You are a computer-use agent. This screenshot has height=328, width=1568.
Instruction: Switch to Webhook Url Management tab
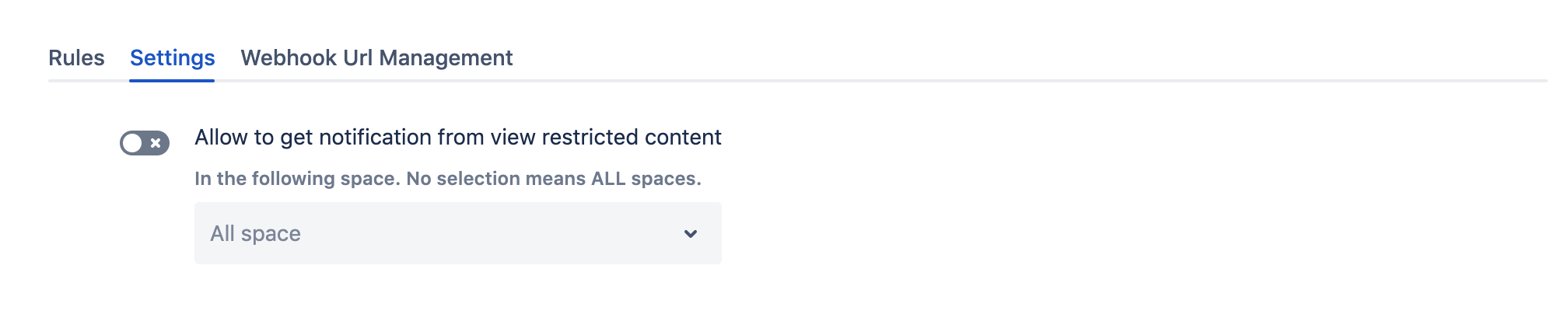376,58
